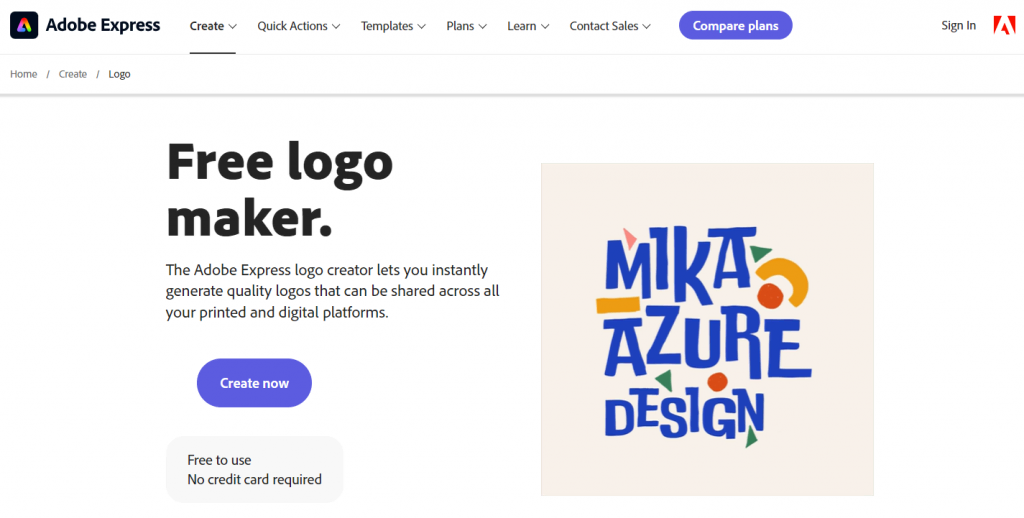Screen dimensions: 1024x518
Task: Click the Sign In link
Action: pos(958,26)
